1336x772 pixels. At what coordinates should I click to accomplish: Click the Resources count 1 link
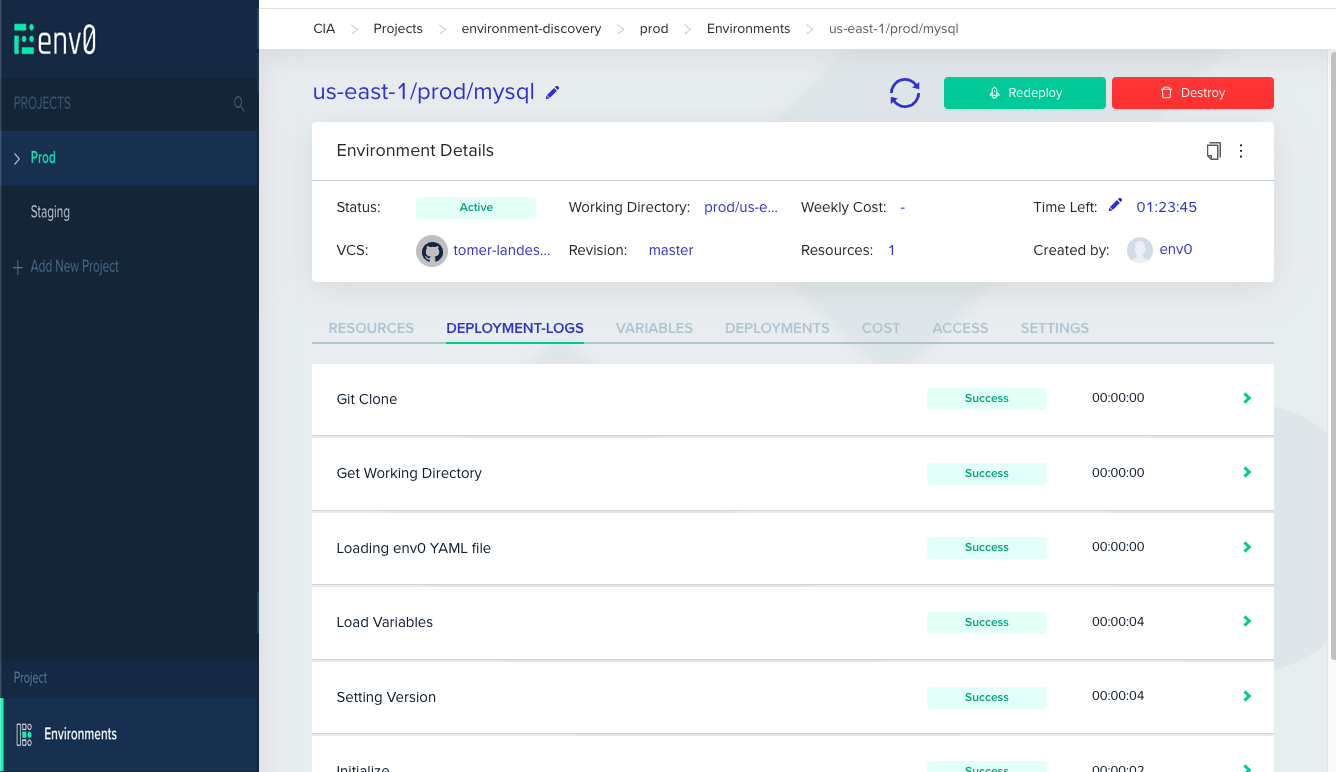coord(892,250)
